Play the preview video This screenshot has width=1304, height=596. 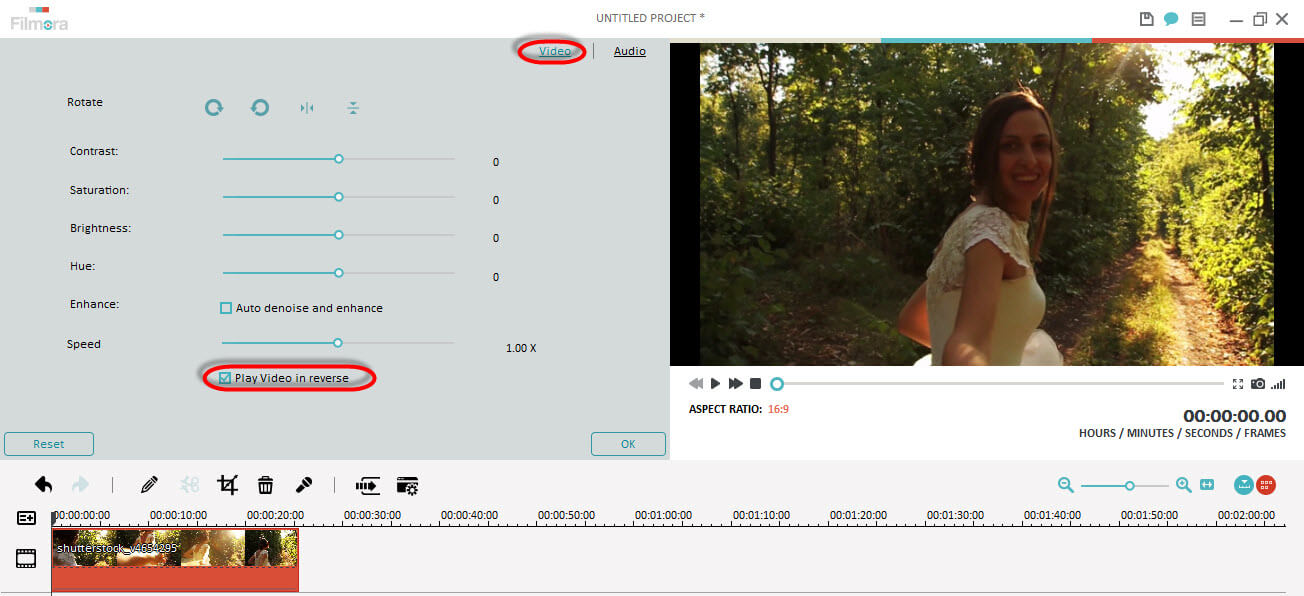[x=715, y=384]
